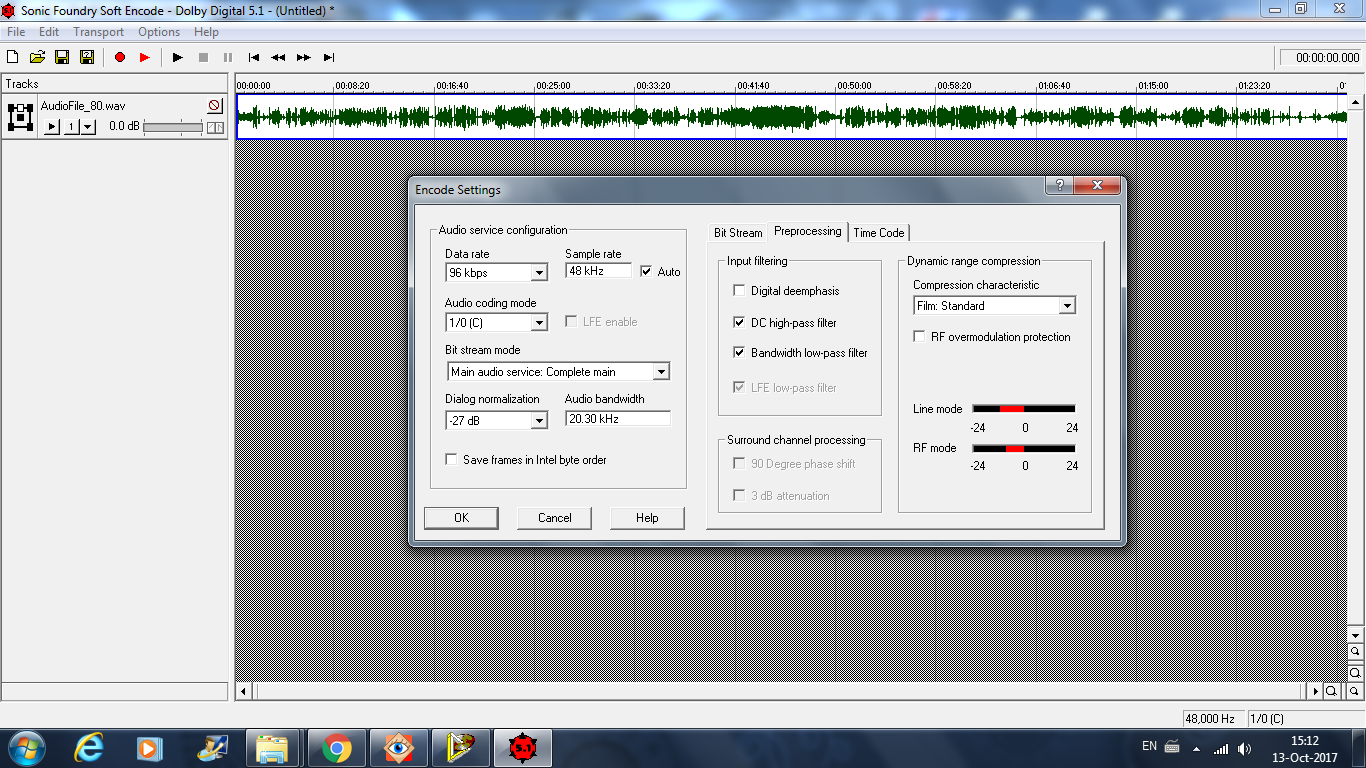Image resolution: width=1366 pixels, height=768 pixels.
Task: Click the Sample rate field showing 48 kHz
Action: pos(598,271)
